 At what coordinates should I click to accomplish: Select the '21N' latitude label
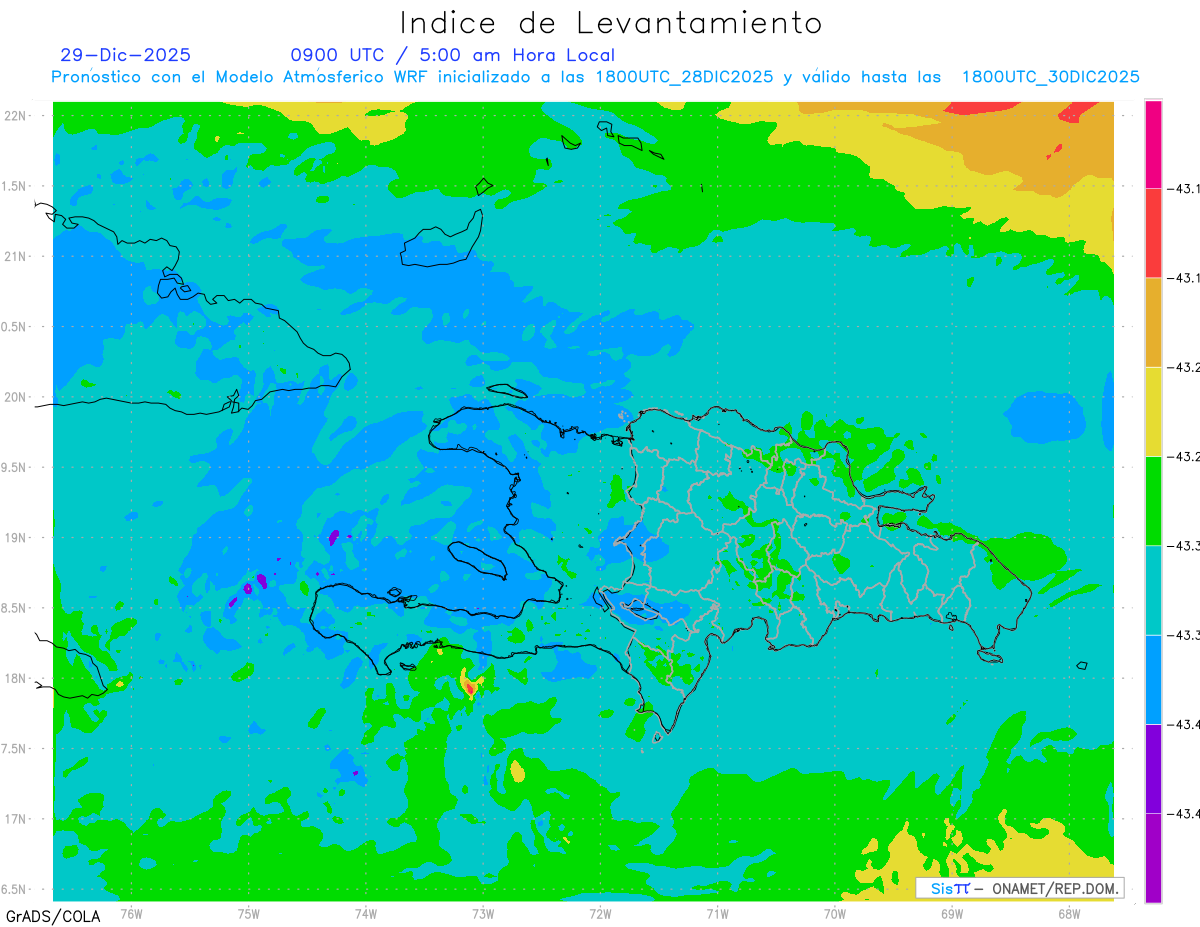click(x=16, y=256)
